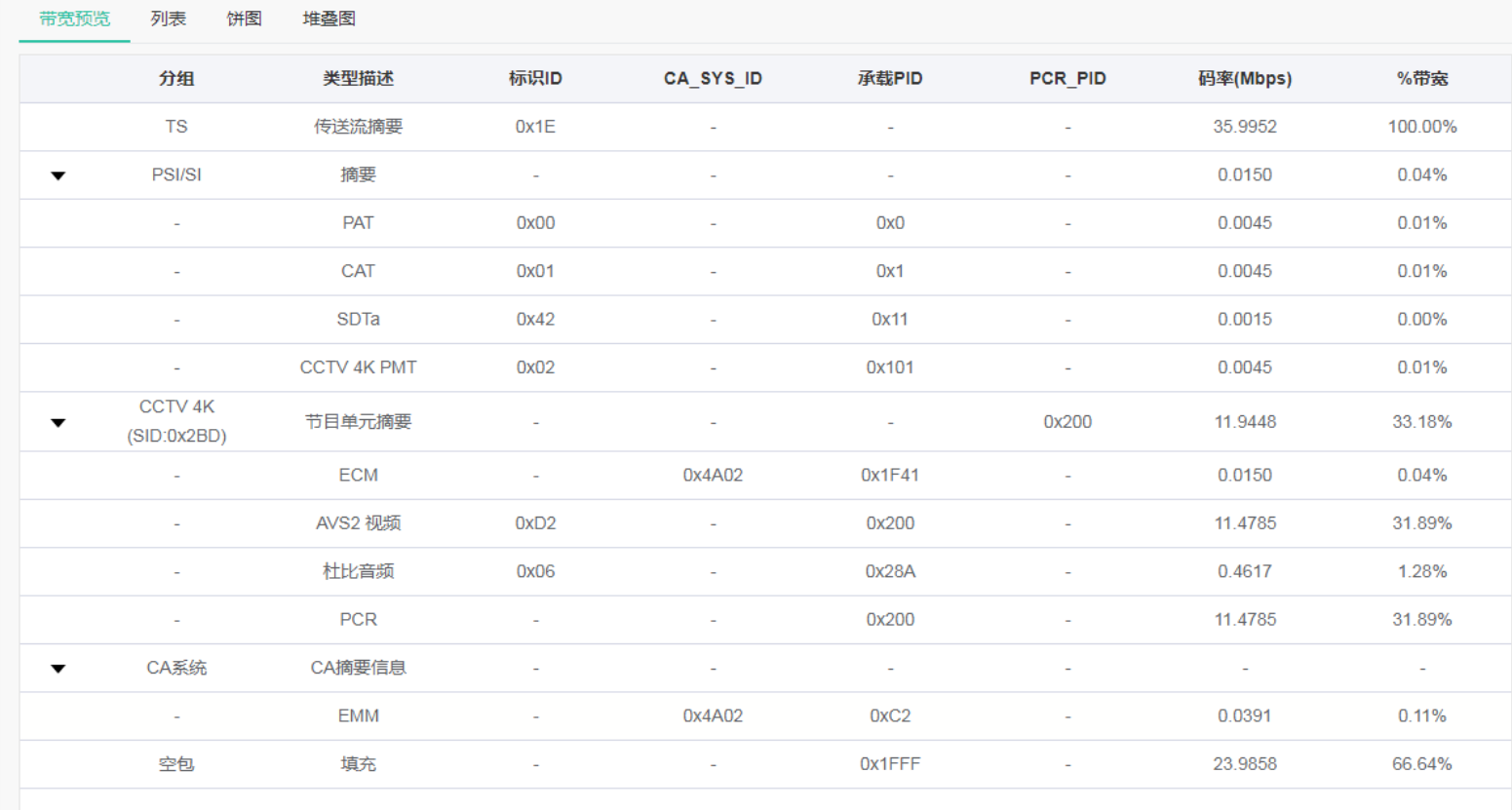This screenshot has height=810, width=1512.
Task: Click the 23.9858 bitrate value
Action: [x=1245, y=764]
